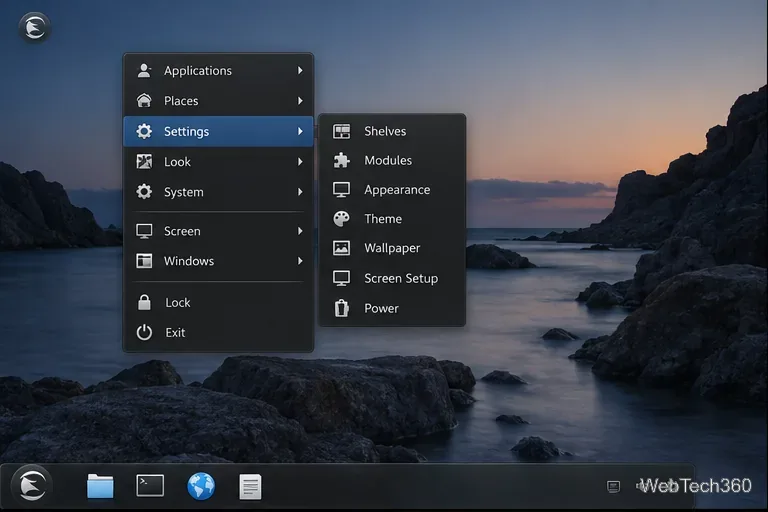
Task: Select Power in the Settings submenu
Action: 392,308
